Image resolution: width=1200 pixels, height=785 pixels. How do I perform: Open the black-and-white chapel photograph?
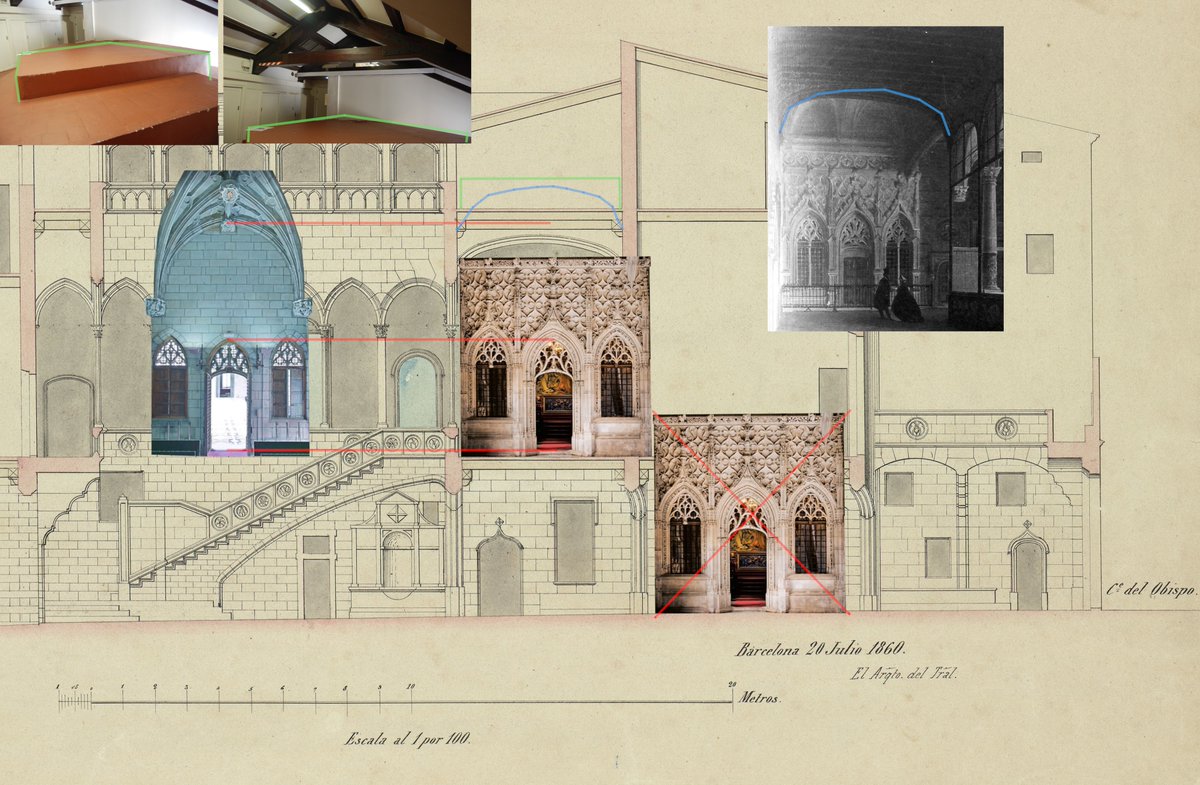885,179
